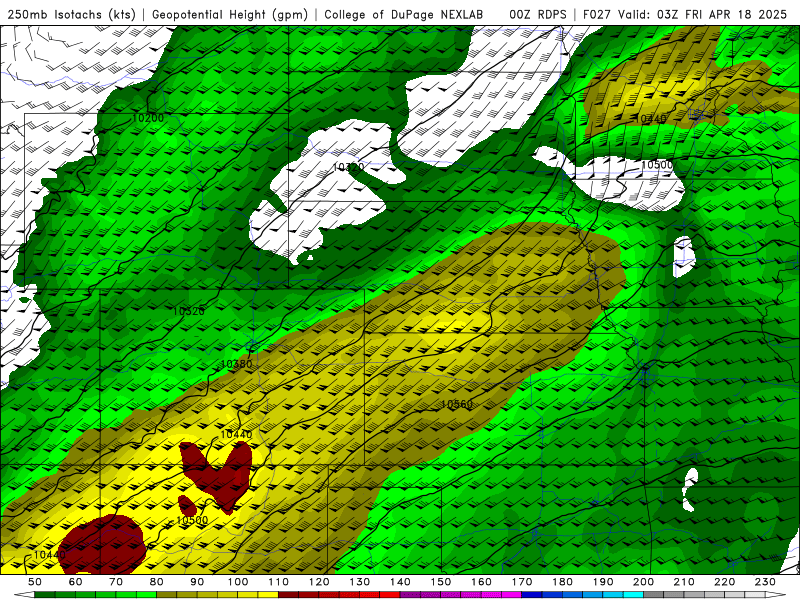Click the 220 color scale number

pos(724,582)
